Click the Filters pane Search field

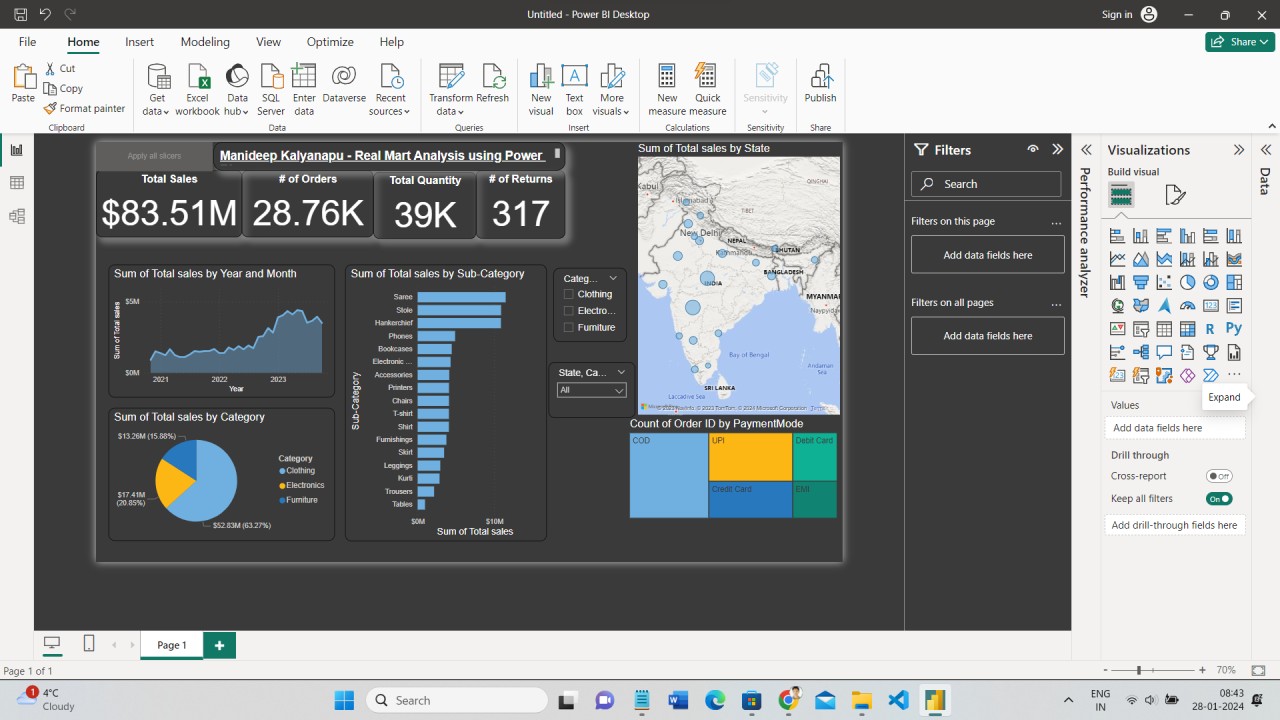[x=986, y=184]
